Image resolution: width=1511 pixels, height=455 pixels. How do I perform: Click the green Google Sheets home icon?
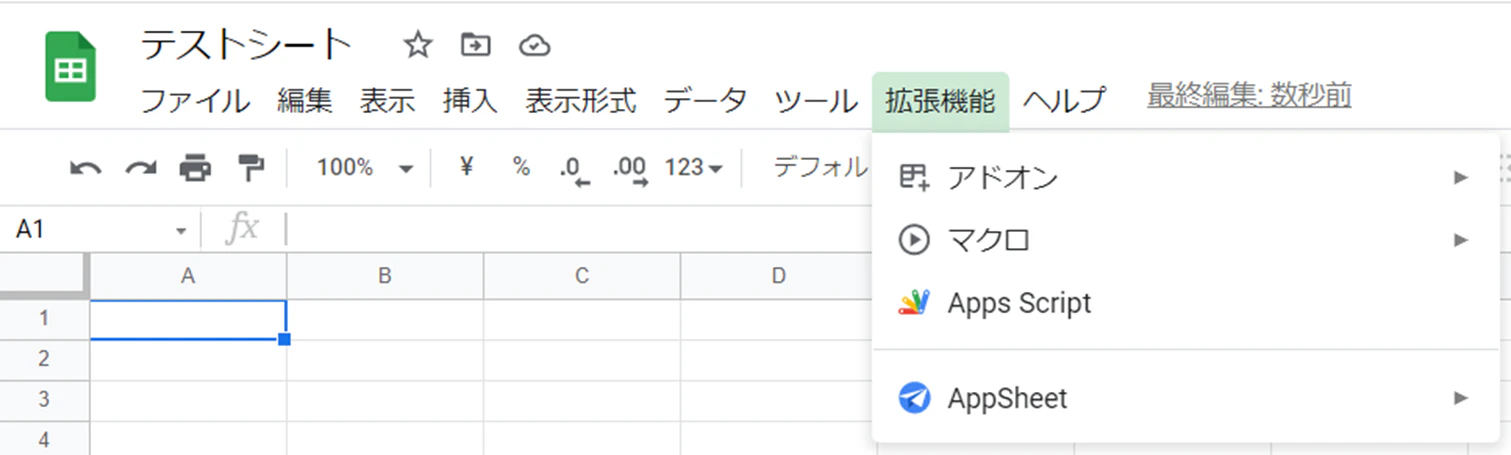pyautogui.click(x=70, y=67)
